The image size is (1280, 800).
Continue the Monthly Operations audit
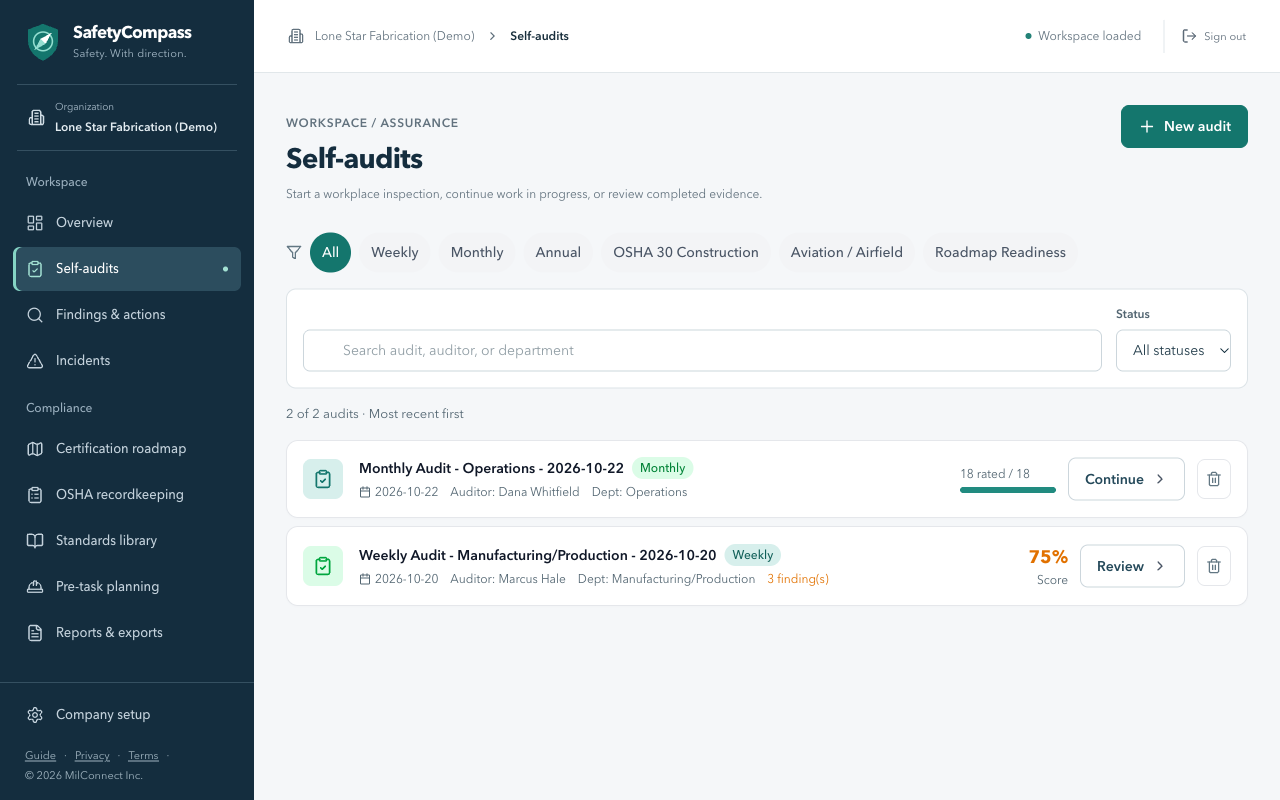pyautogui.click(x=1126, y=479)
